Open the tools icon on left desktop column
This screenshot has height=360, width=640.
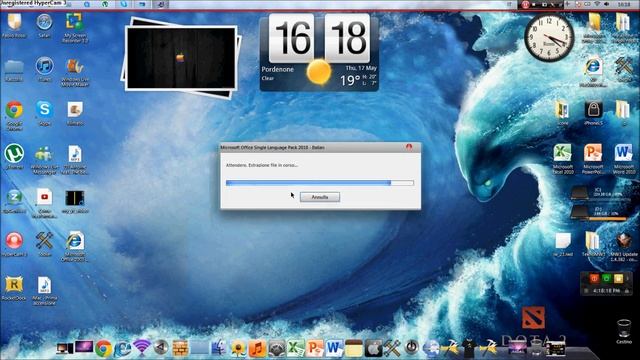click(44, 244)
